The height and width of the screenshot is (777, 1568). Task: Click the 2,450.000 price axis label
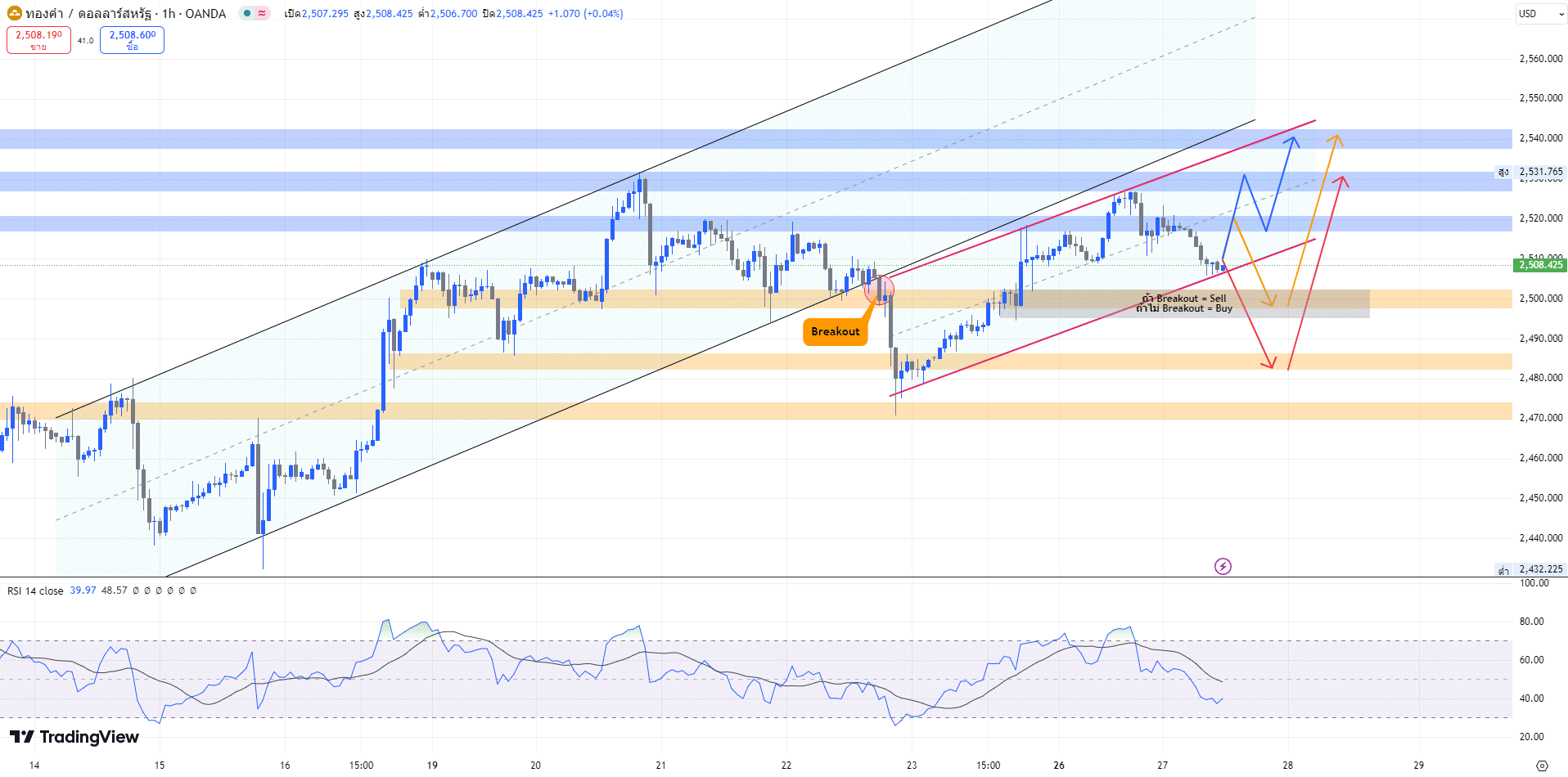tap(1541, 498)
